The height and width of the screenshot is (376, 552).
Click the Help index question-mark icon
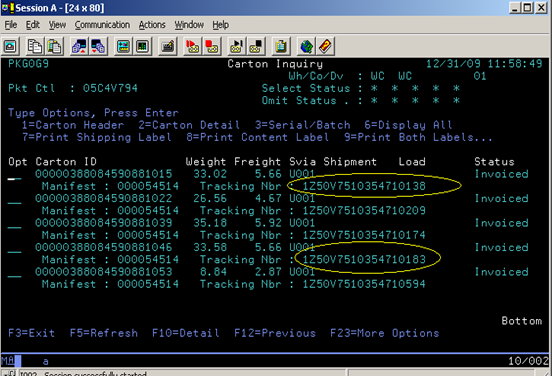[325, 46]
